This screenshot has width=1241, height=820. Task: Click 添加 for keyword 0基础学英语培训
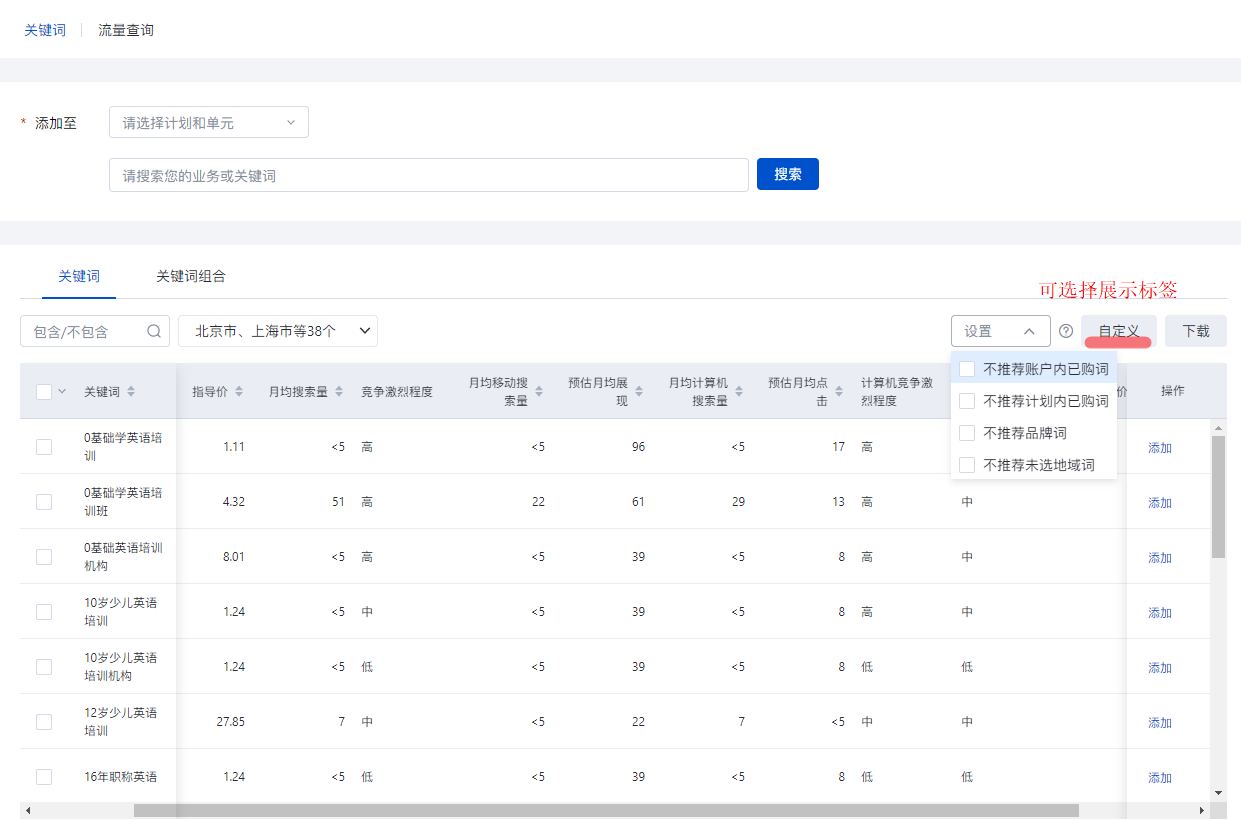click(x=1158, y=447)
